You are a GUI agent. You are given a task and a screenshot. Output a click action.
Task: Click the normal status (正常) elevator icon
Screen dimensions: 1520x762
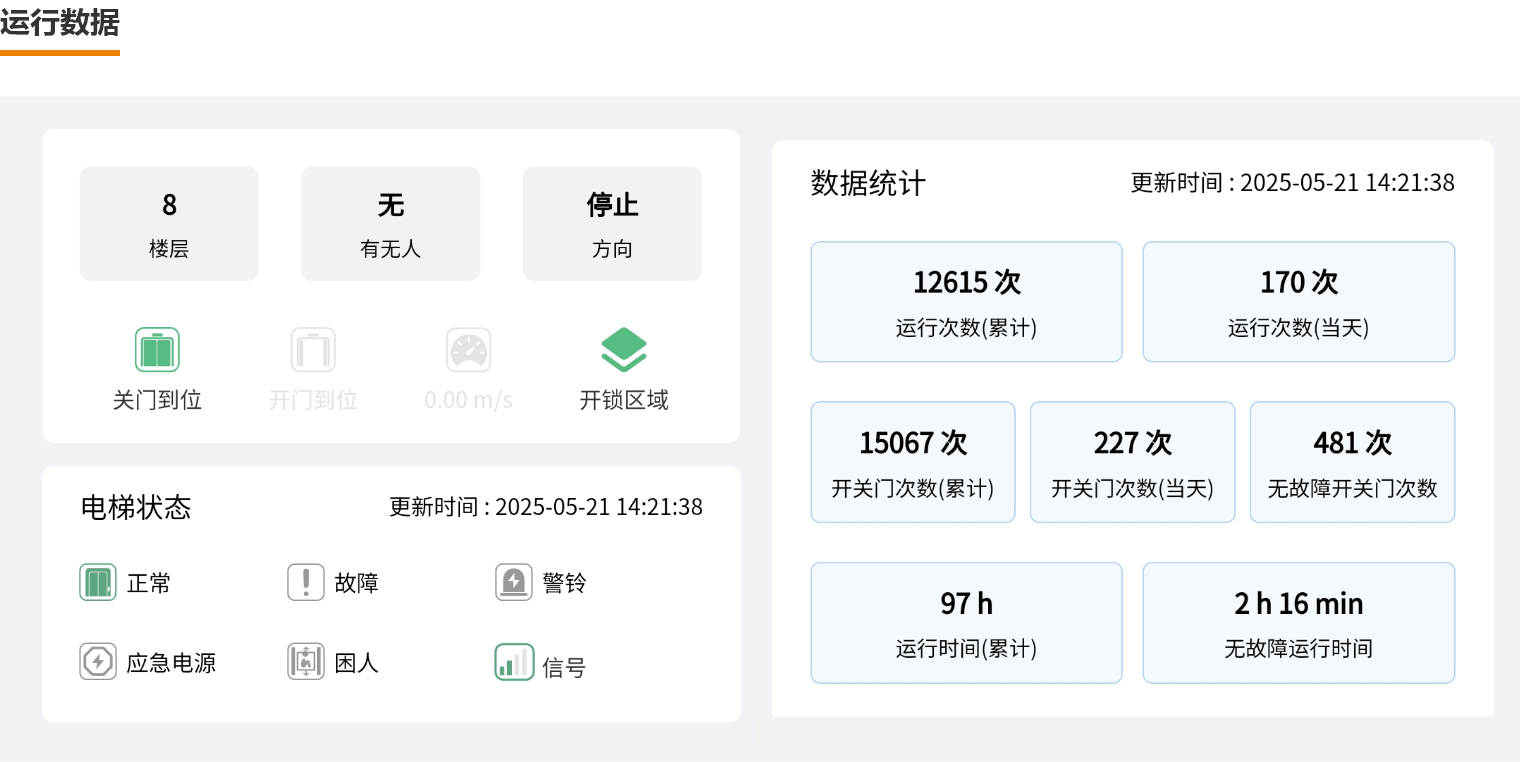pos(98,582)
